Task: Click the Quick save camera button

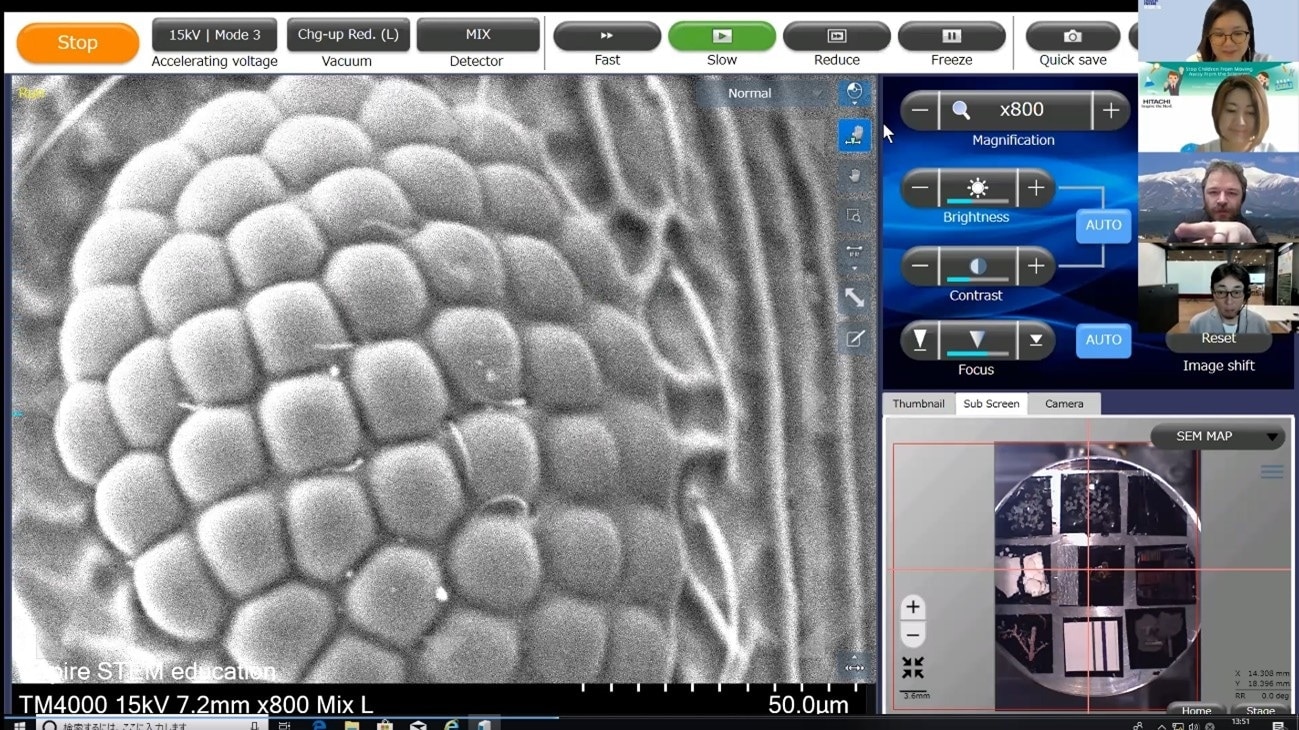Action: click(x=1072, y=36)
